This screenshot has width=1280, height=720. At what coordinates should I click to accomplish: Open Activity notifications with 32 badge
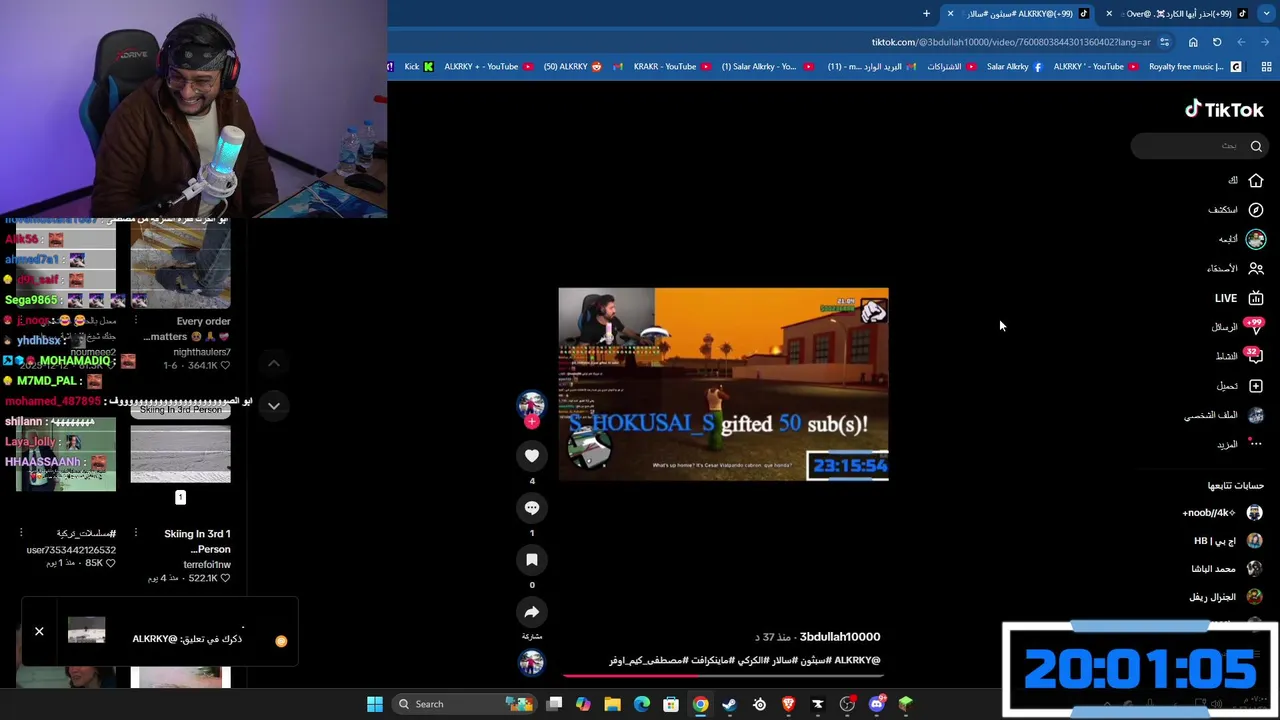click(1255, 356)
